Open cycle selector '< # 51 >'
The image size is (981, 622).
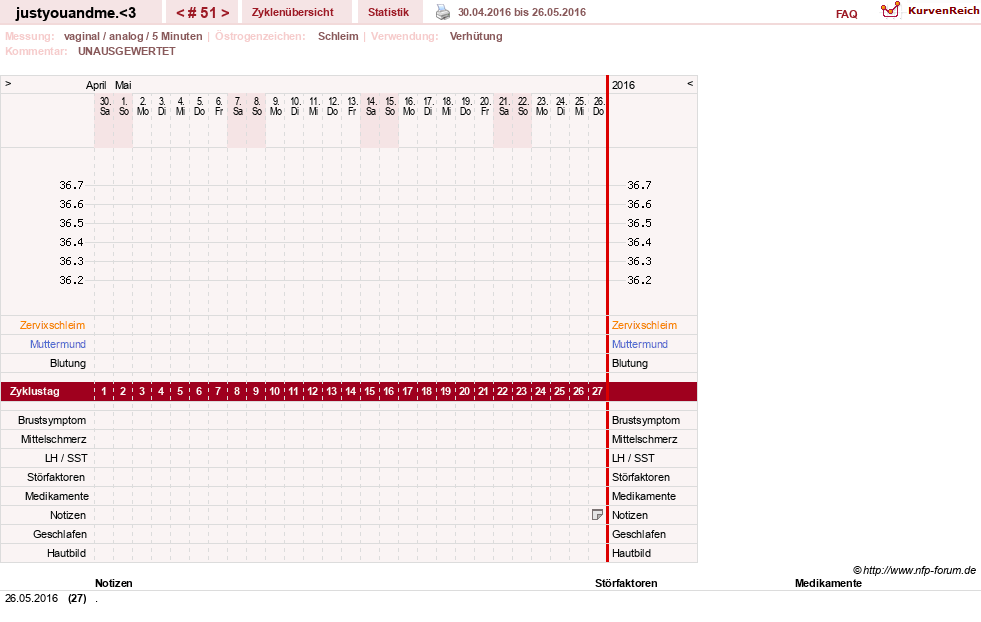(203, 12)
